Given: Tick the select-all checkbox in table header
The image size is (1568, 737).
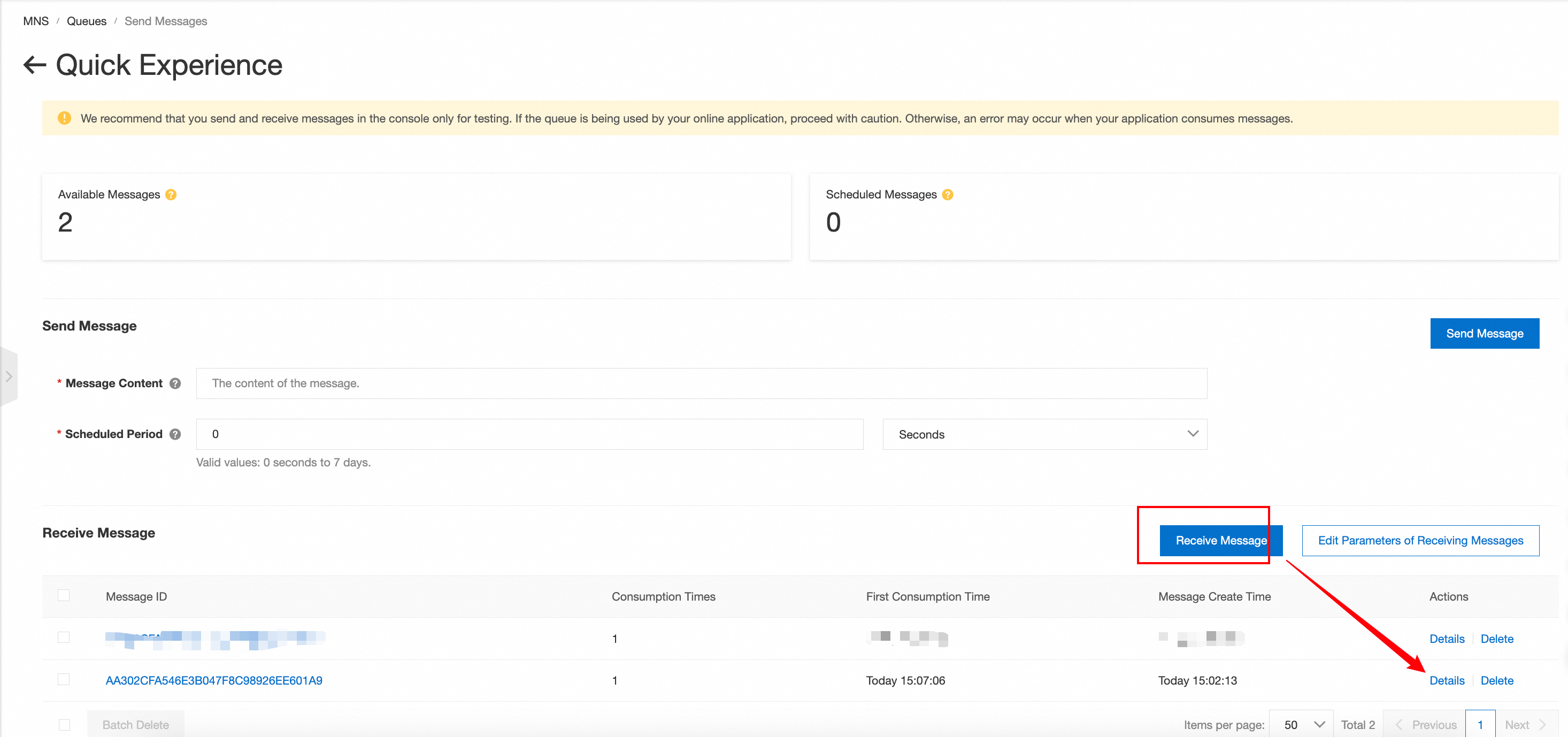Looking at the screenshot, I should pyautogui.click(x=64, y=596).
